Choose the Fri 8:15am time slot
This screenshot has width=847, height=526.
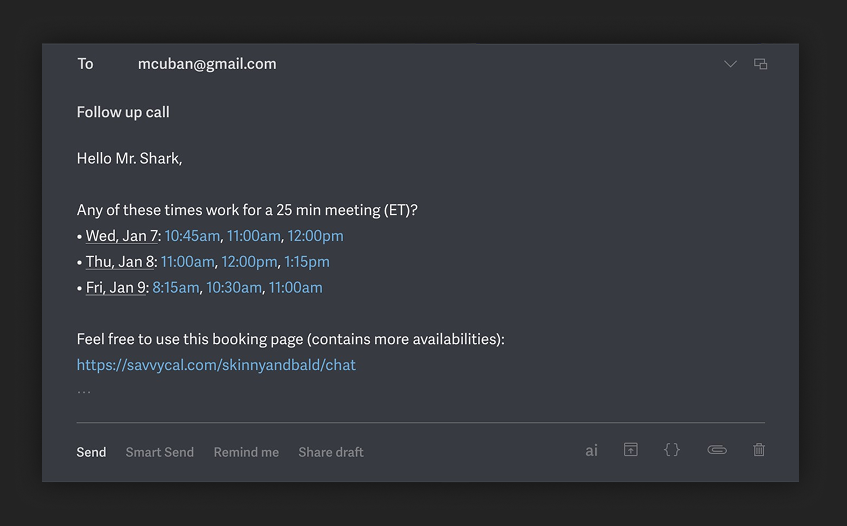(176, 288)
